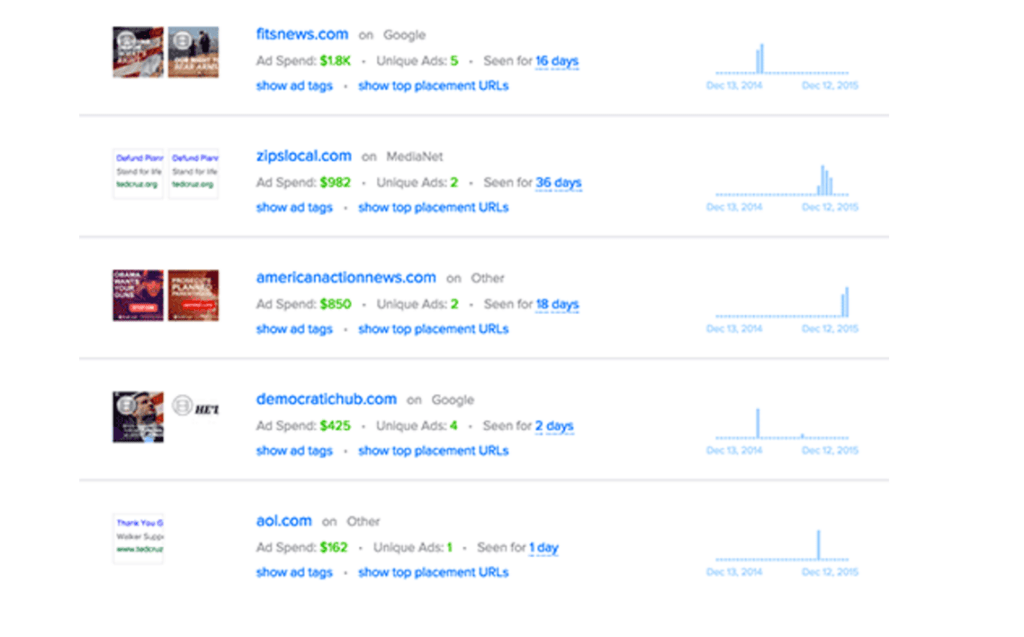Image resolution: width=1024 pixels, height=637 pixels.
Task: Click the 16 days seen link
Action: (x=556, y=61)
